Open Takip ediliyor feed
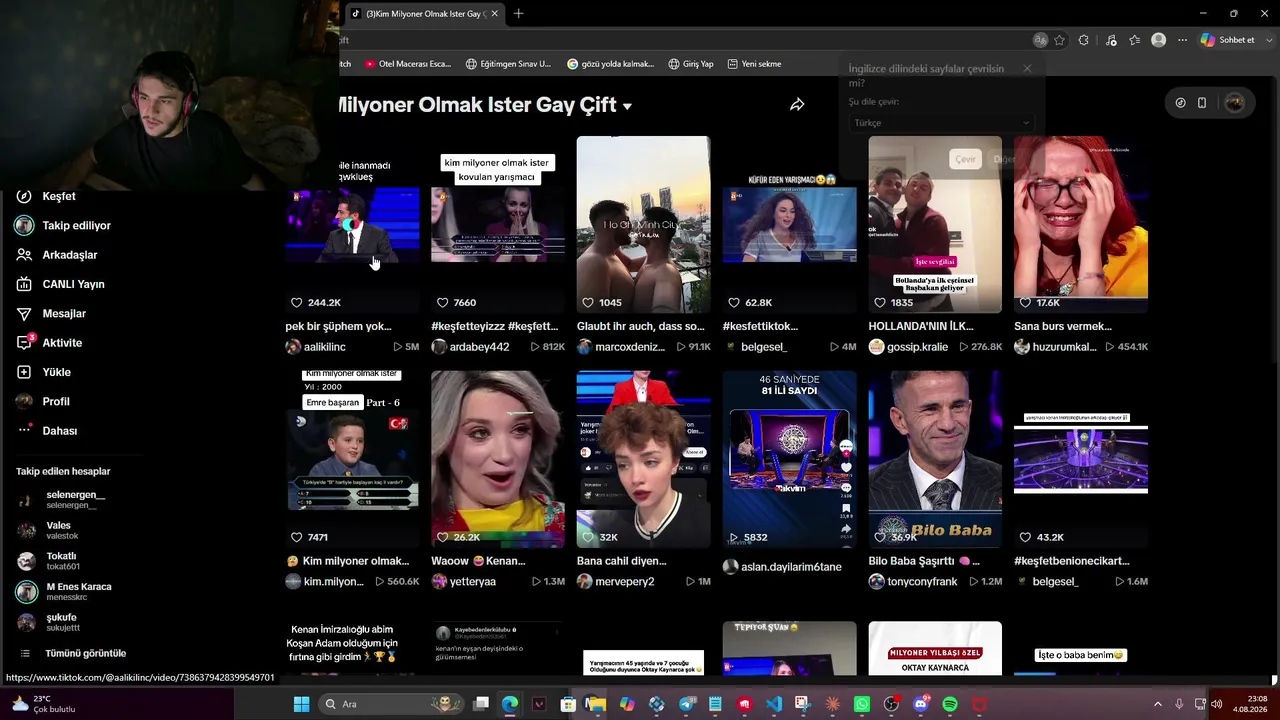1280x720 pixels. [63, 226]
